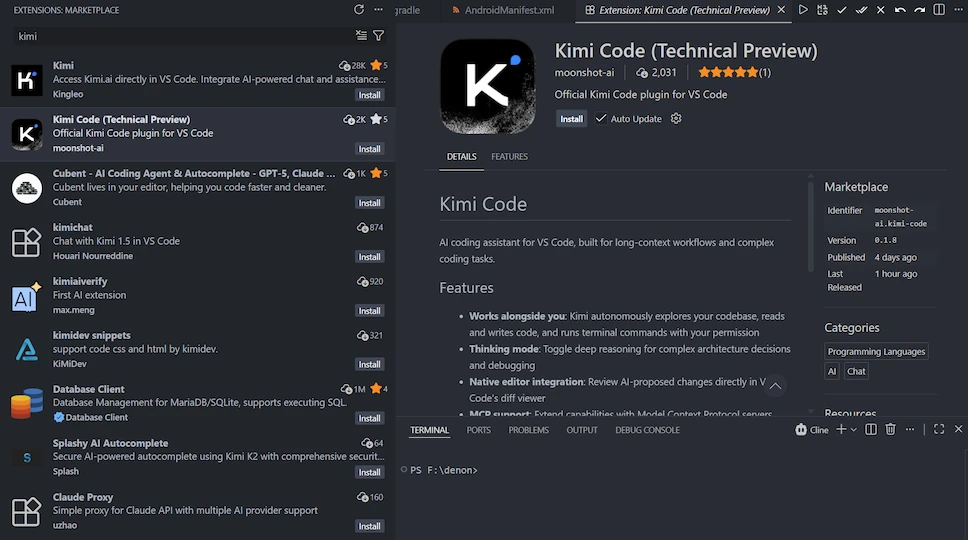The width and height of the screenshot is (968, 540).
Task: Open the Claude Proxy extension icon
Action: [27, 512]
